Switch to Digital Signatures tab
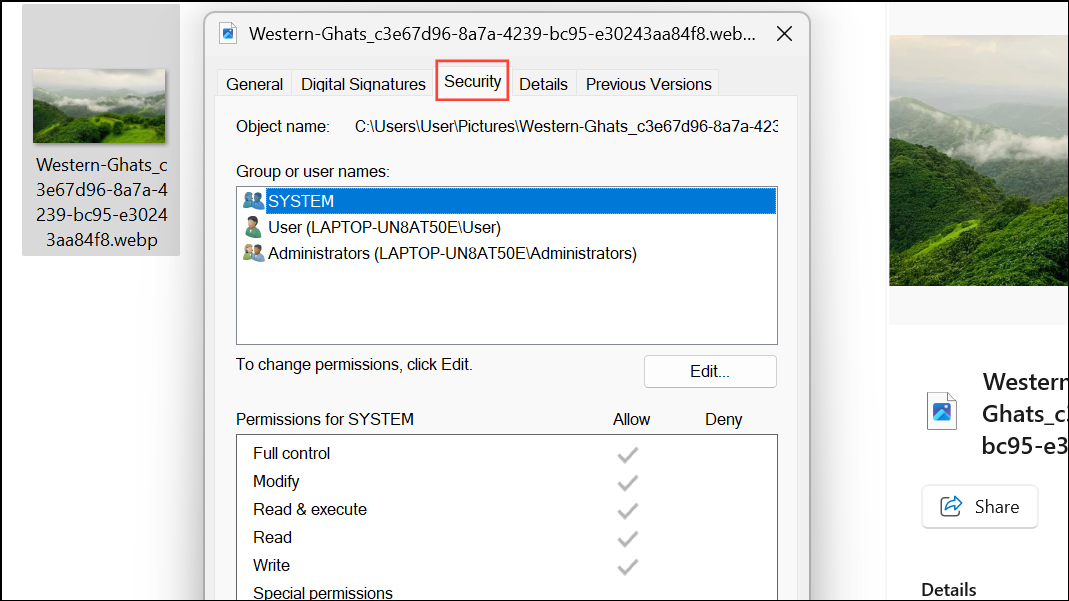 363,84
